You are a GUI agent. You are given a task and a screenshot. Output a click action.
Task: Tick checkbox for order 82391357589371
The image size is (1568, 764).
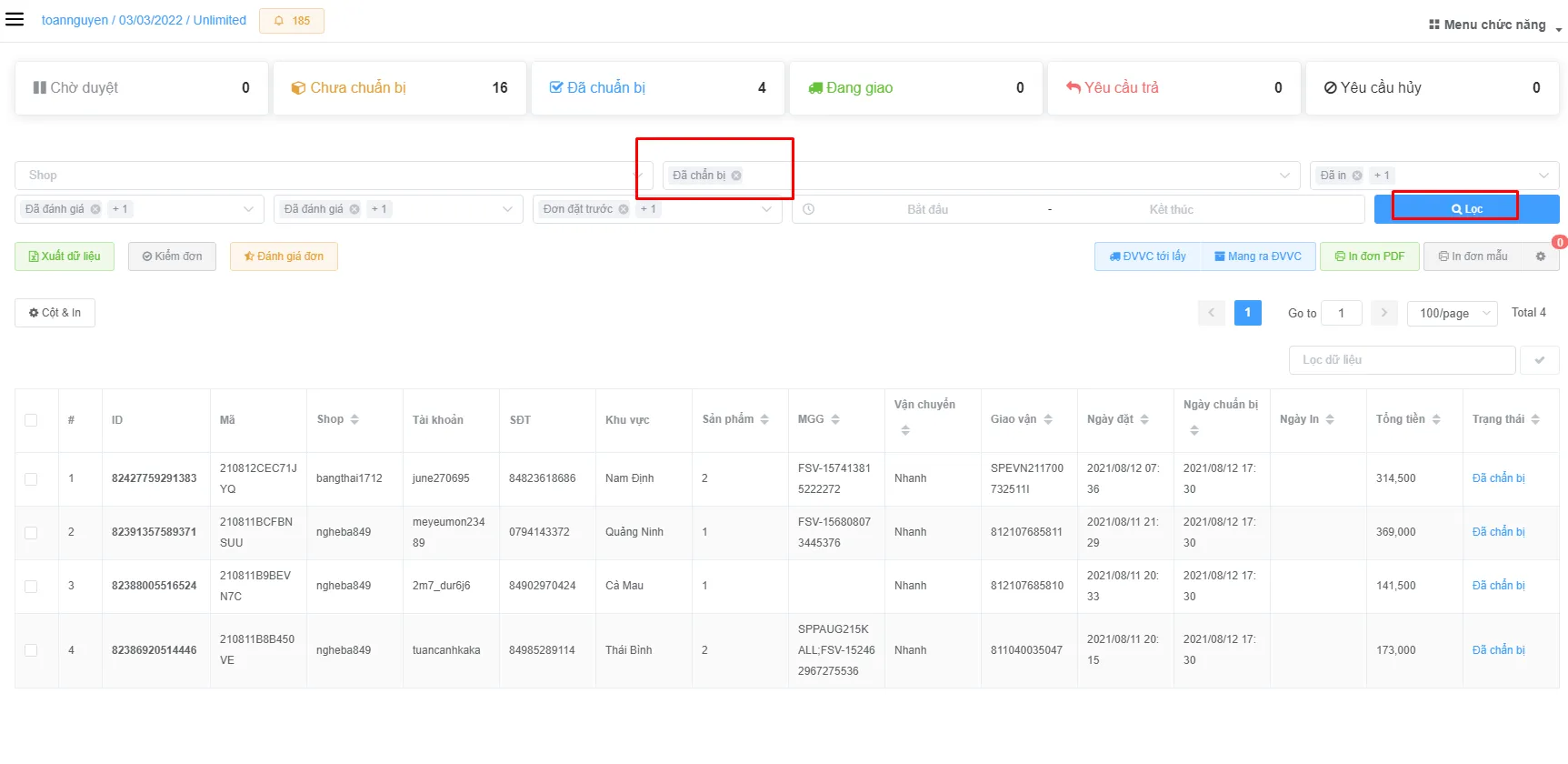(x=31, y=532)
